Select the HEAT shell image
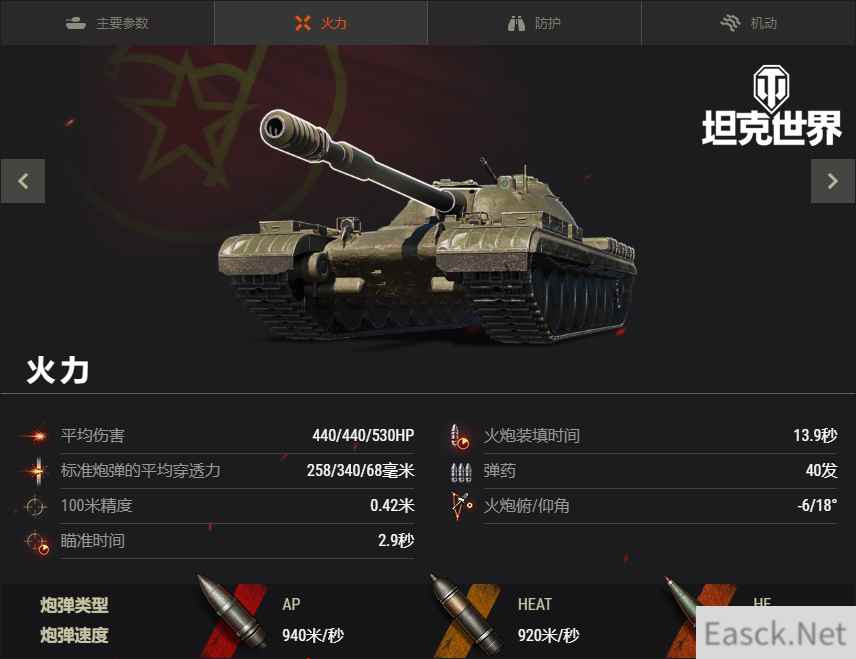 [467, 615]
